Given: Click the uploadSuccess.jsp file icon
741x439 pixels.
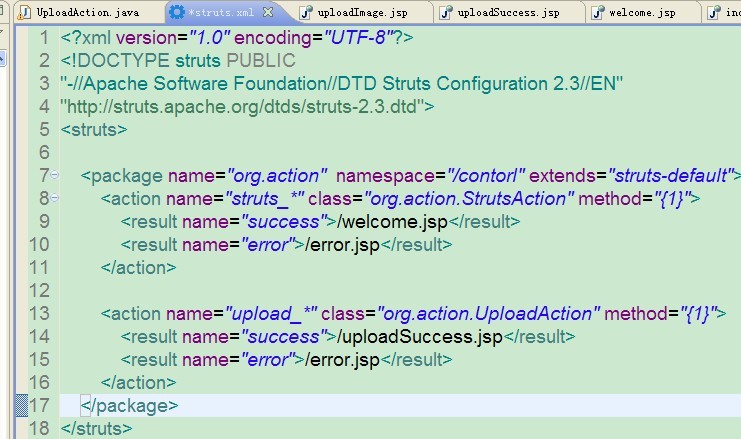Looking at the screenshot, I should 446,12.
